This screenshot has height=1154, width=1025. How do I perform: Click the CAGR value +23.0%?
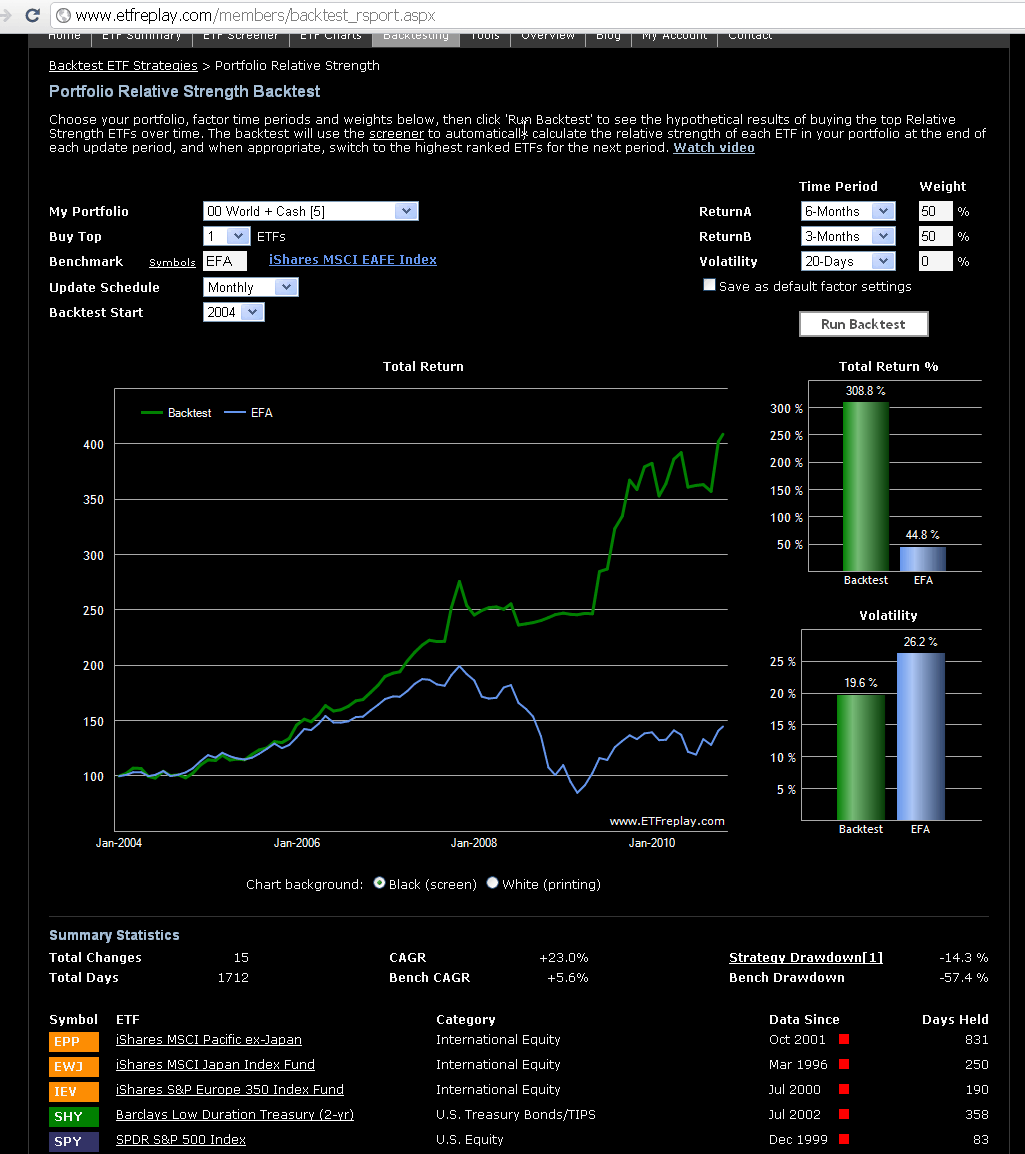click(564, 957)
